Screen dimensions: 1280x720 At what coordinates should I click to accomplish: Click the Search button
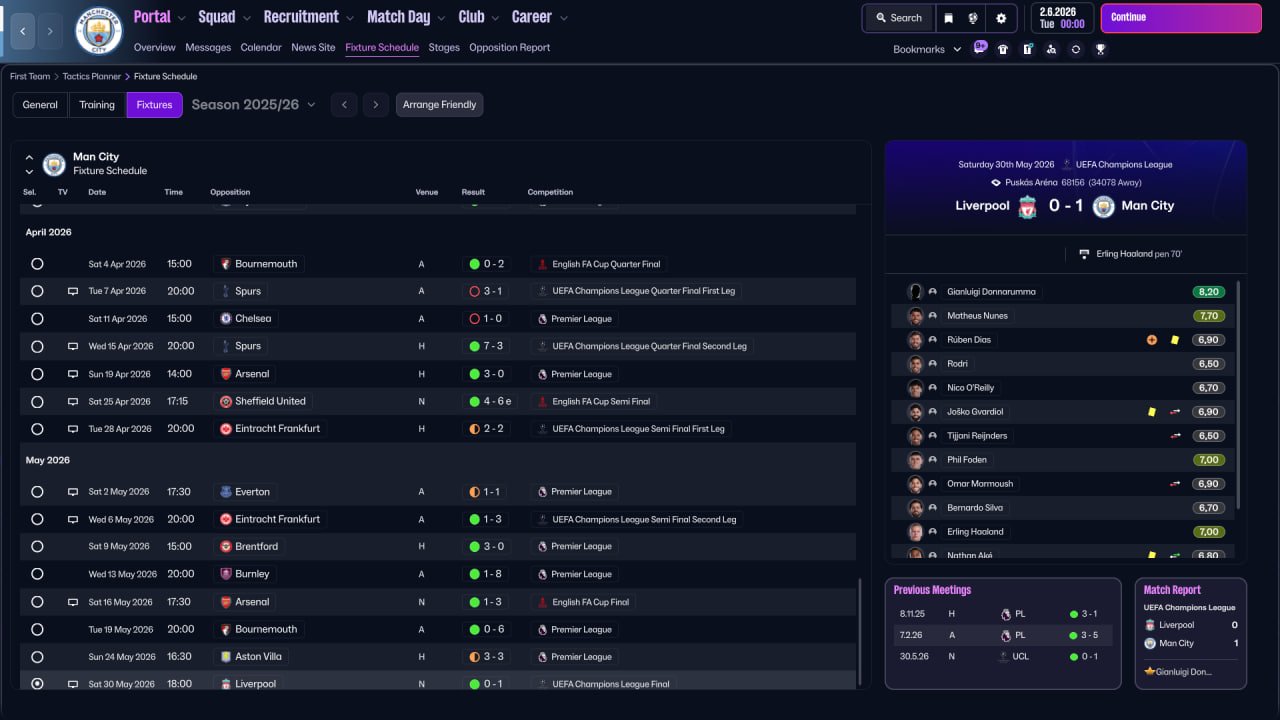898,18
